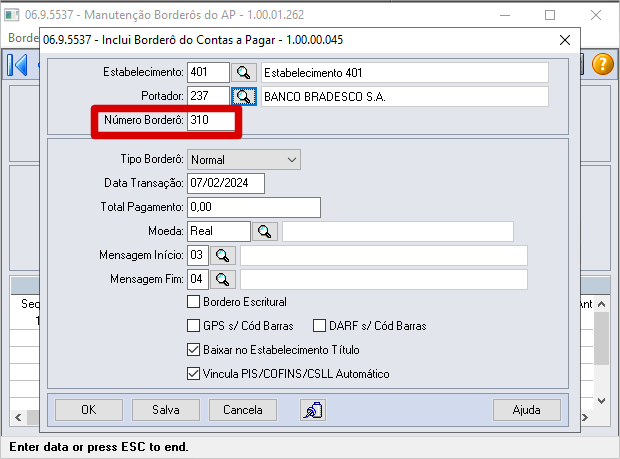620x459 pixels.
Task: Open the Estabelecimento lookup magnifier
Action: click(x=244, y=73)
